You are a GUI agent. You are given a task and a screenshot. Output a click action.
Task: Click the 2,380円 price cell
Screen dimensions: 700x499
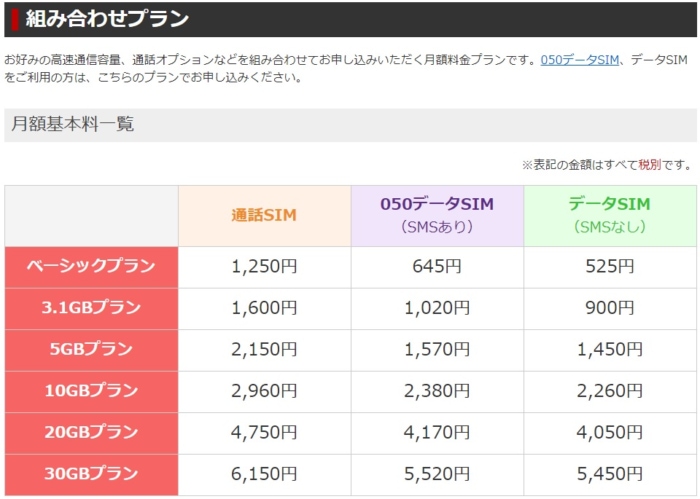(x=437, y=391)
